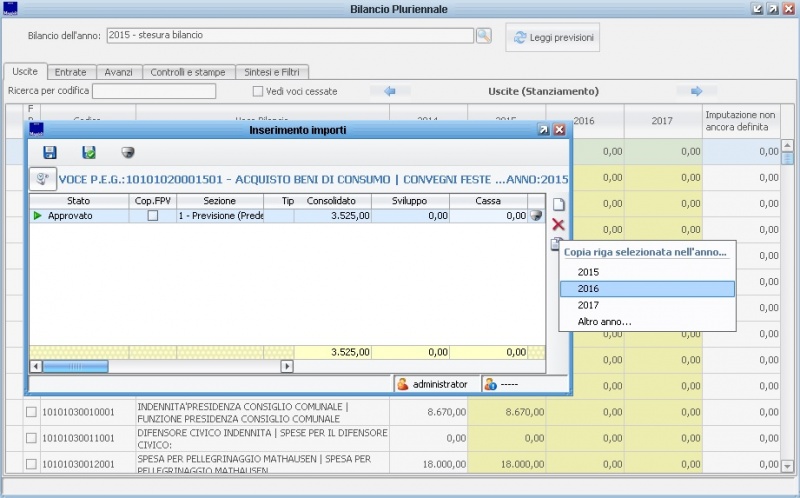The image size is (800, 498).
Task: Enable the Vedi voci cessate checkbox
Action: point(257,91)
